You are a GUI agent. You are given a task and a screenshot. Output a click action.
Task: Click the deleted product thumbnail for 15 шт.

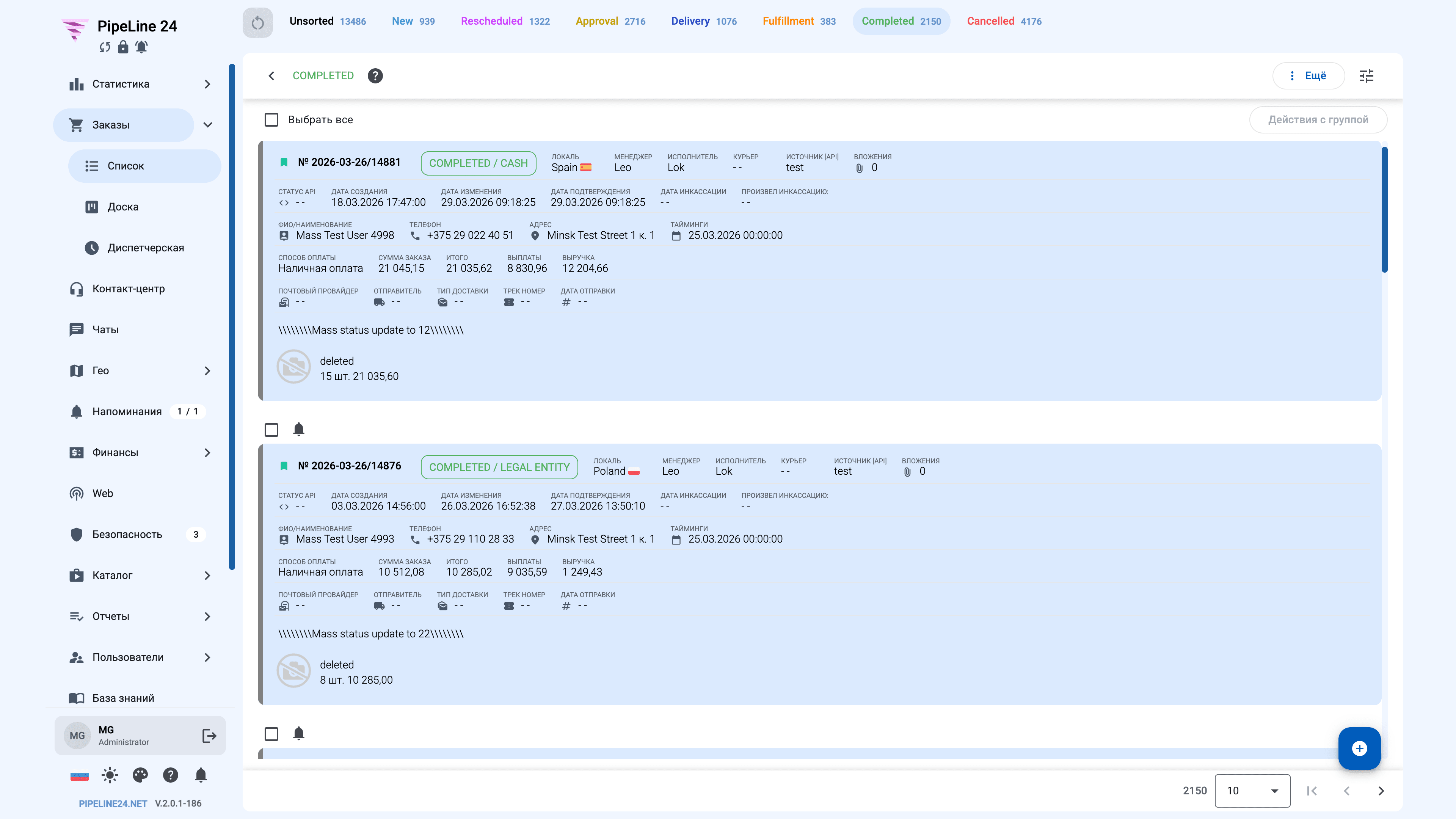tap(294, 367)
